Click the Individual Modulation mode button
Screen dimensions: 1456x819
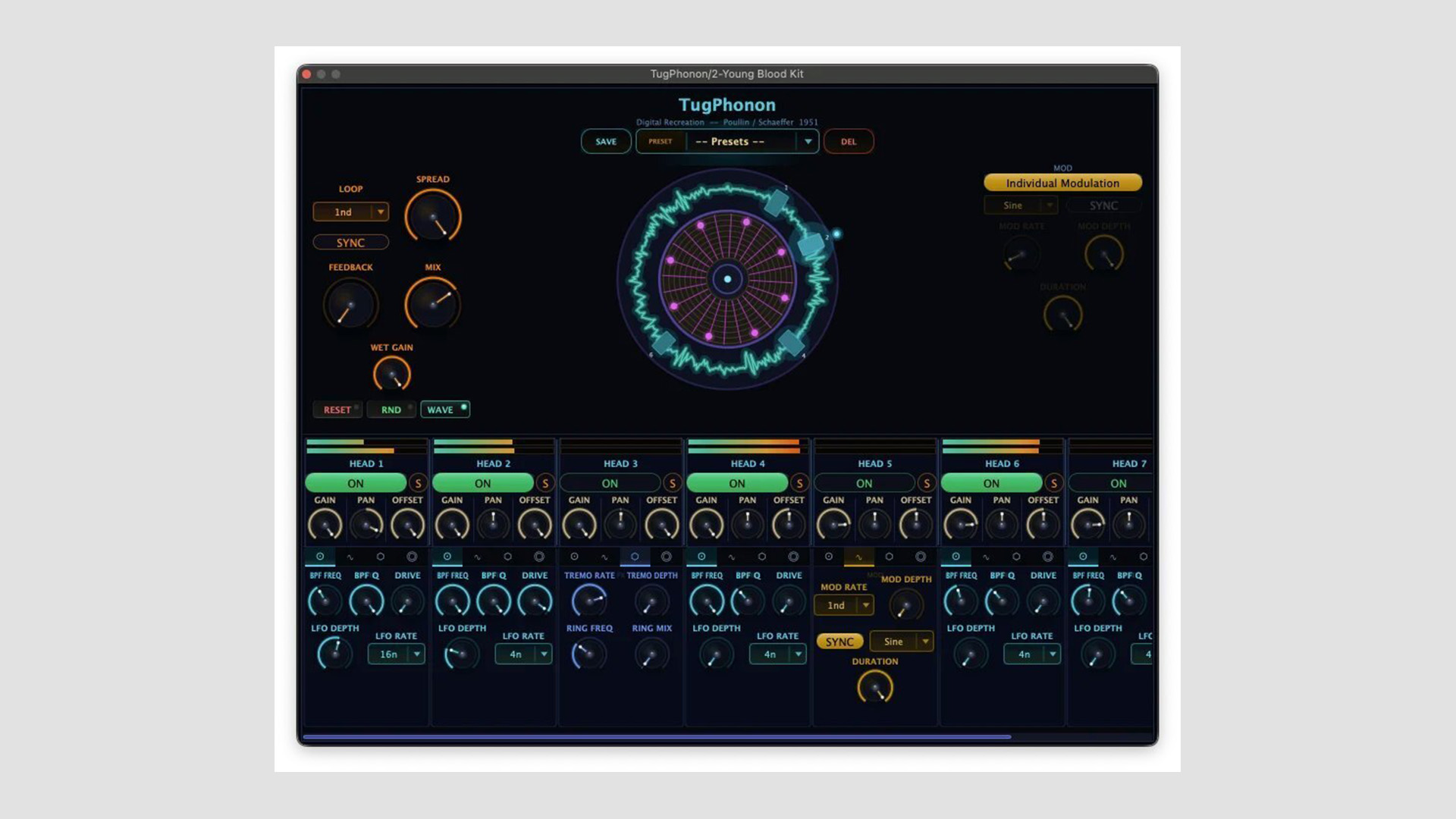coord(1062,183)
